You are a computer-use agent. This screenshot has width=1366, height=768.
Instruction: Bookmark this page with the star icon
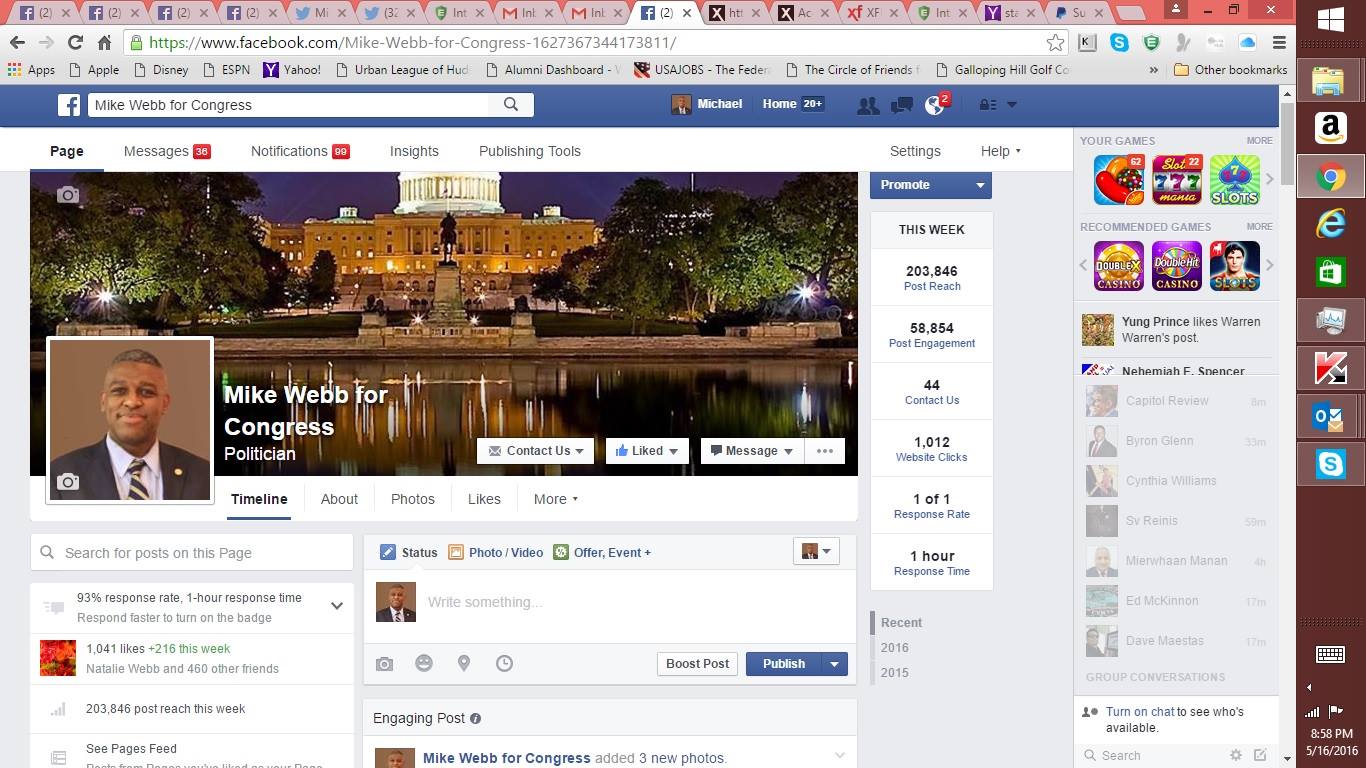1055,43
